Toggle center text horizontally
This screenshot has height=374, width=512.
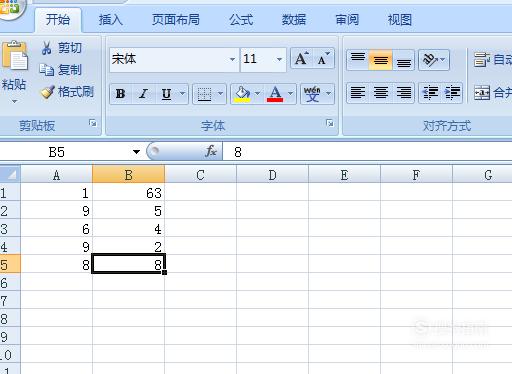tap(381, 93)
